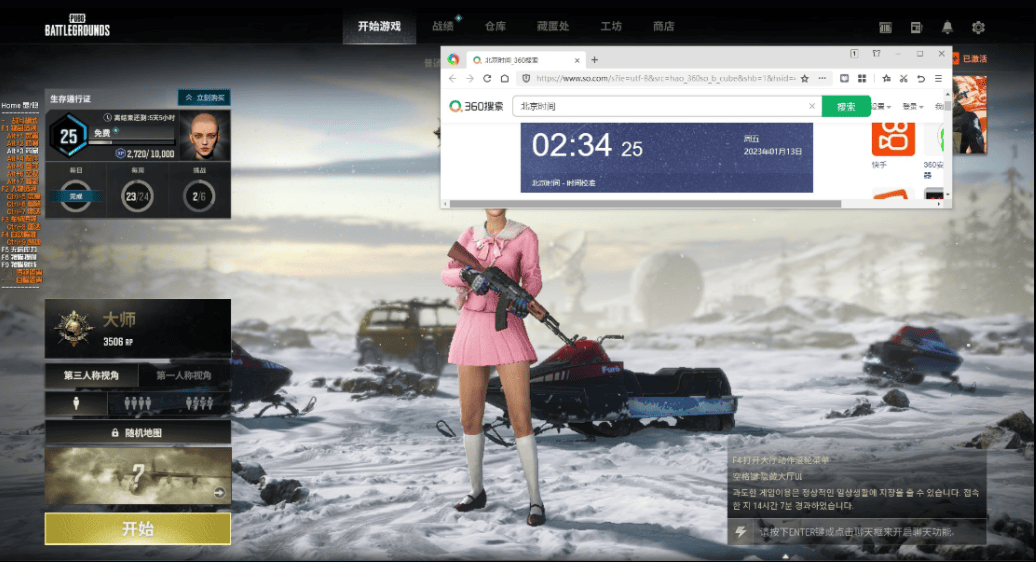Viewport: 1036px width, 562px height.
Task: Expand the 设置 dropdown on 360搜索
Action: pos(881,106)
